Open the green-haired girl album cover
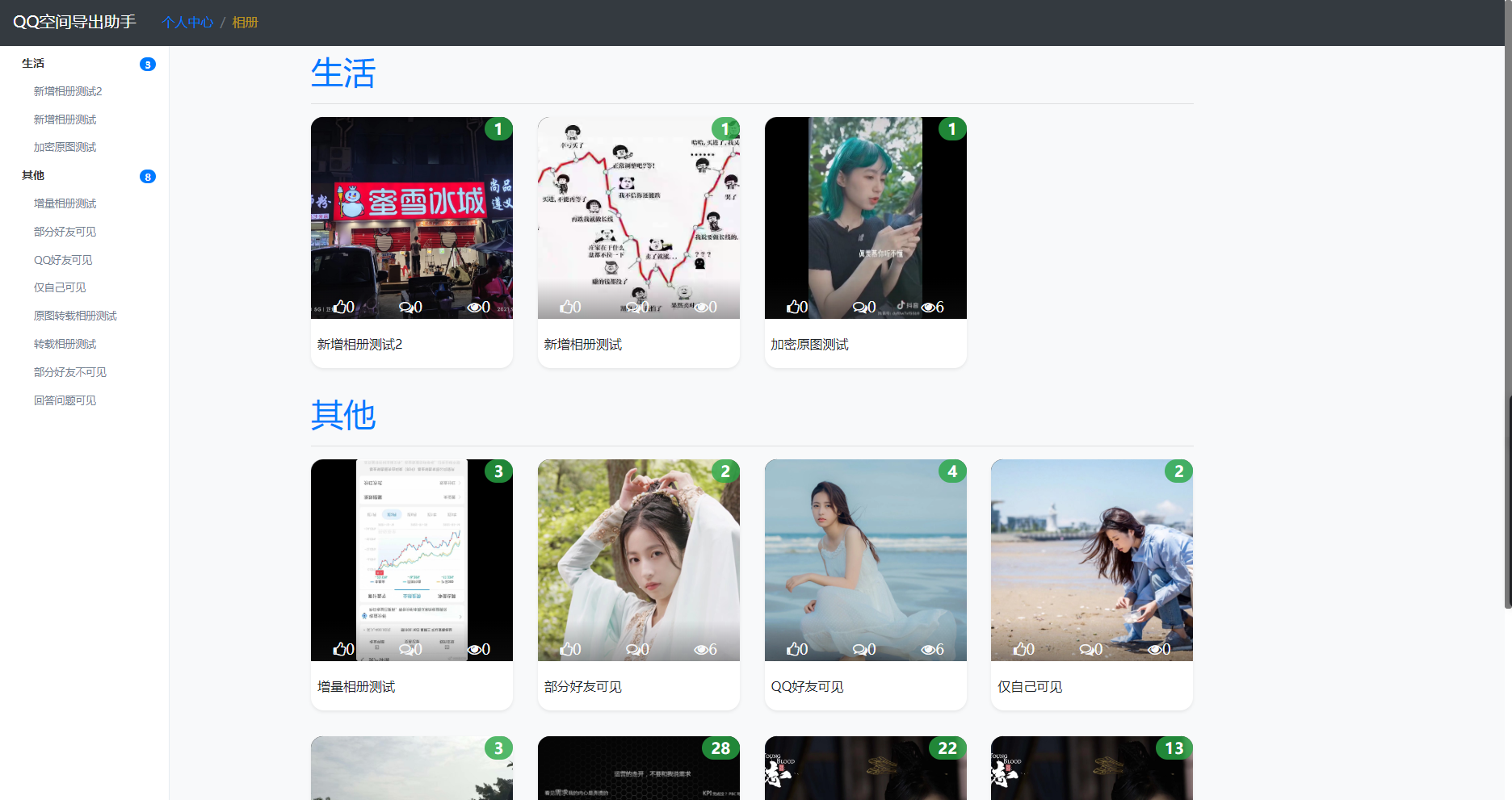The image size is (1512, 800). pyautogui.click(x=866, y=218)
